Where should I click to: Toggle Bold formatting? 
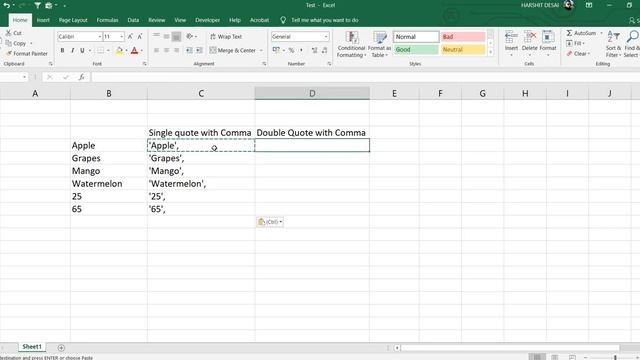[x=62, y=51]
